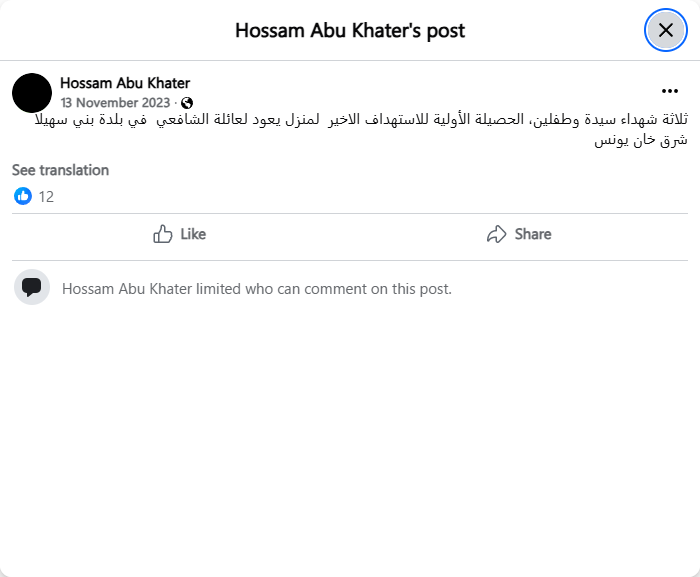This screenshot has height=577, width=700.
Task: Select the Share text label
Action: [533, 234]
